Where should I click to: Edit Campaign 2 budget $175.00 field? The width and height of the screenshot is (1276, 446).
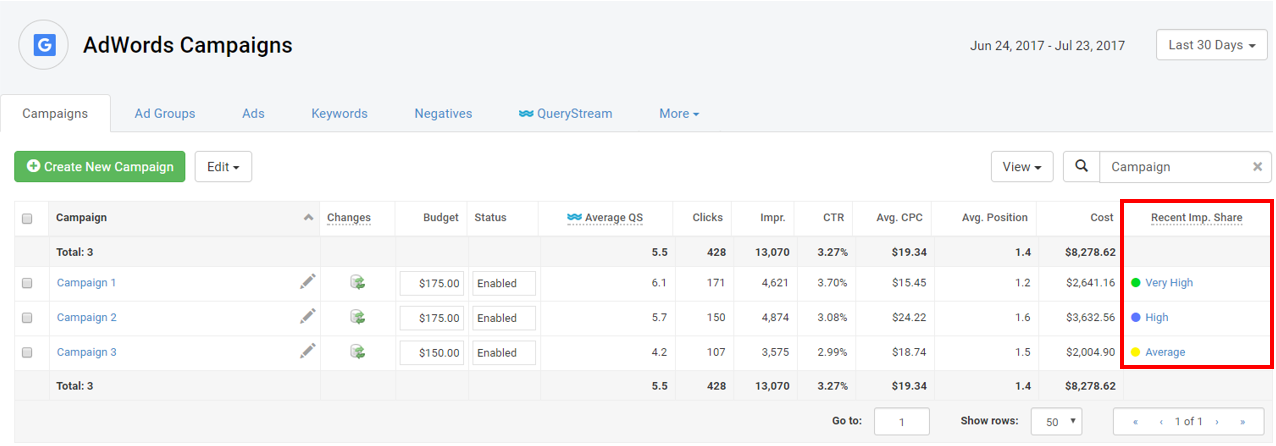[432, 318]
